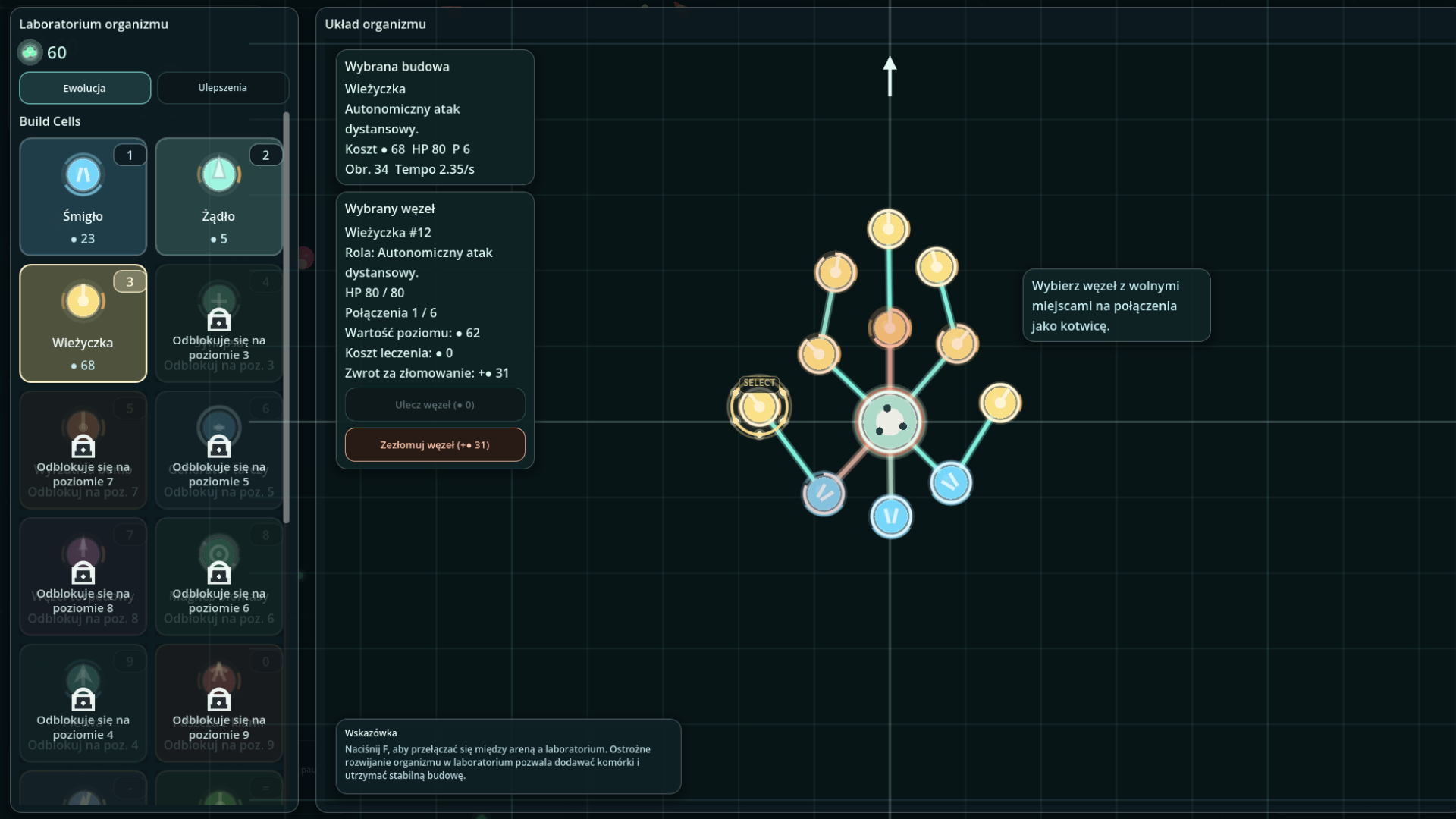Select the Żądło build cell
The image size is (1456, 819).
click(218, 196)
